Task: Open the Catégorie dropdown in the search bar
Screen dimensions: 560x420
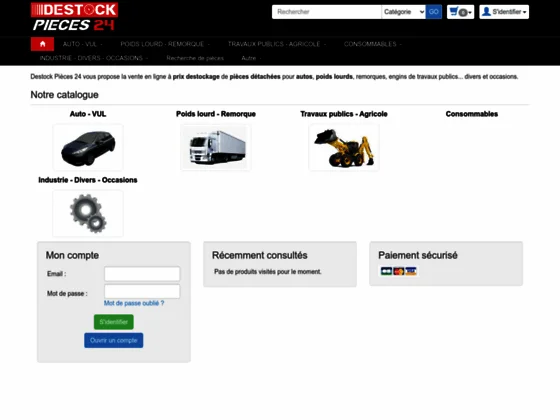Action: [x=404, y=12]
